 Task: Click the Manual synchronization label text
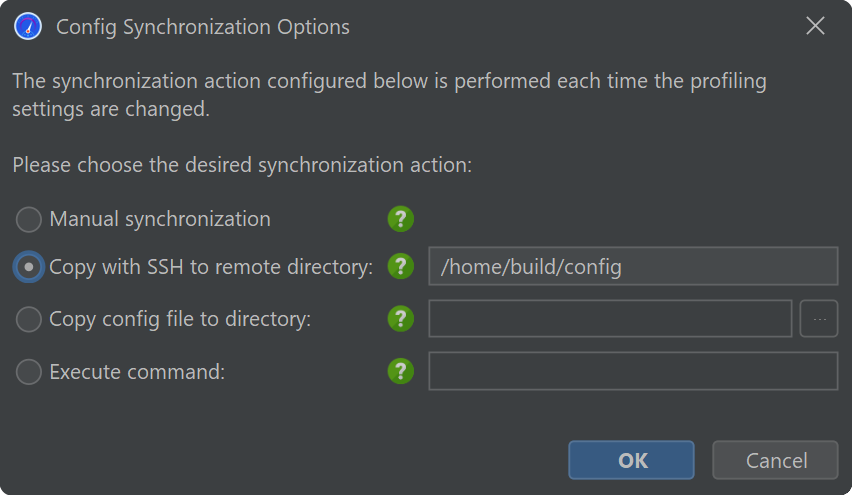pyautogui.click(x=160, y=219)
